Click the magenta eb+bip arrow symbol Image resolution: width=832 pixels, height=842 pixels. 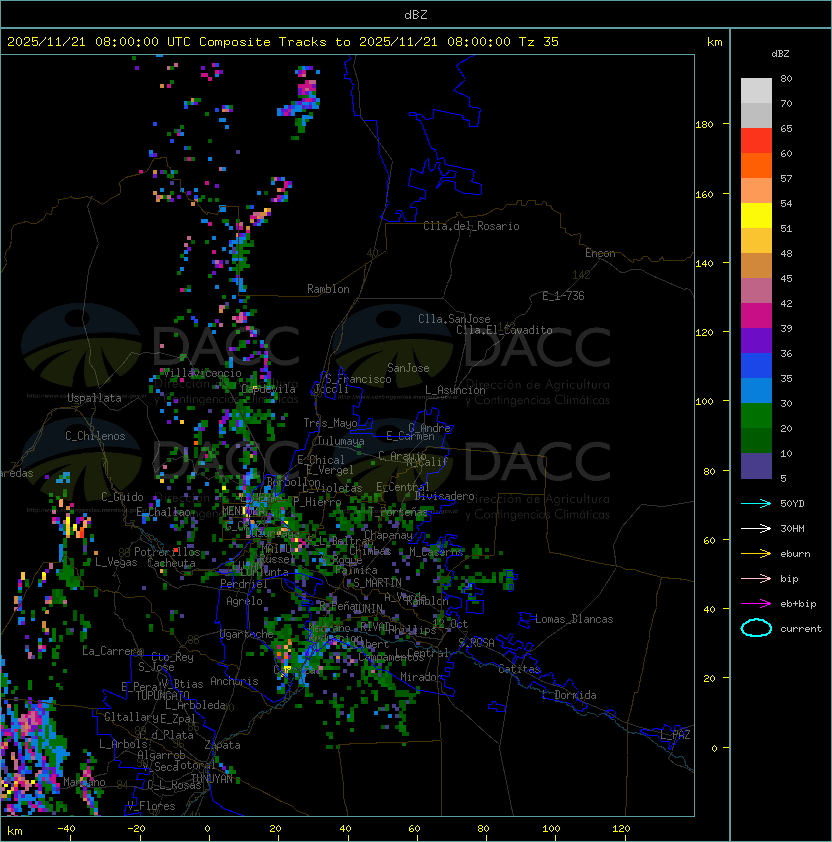point(756,604)
